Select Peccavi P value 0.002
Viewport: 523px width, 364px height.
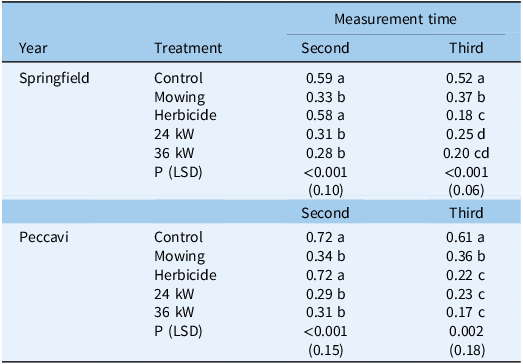pyautogui.click(x=466, y=331)
